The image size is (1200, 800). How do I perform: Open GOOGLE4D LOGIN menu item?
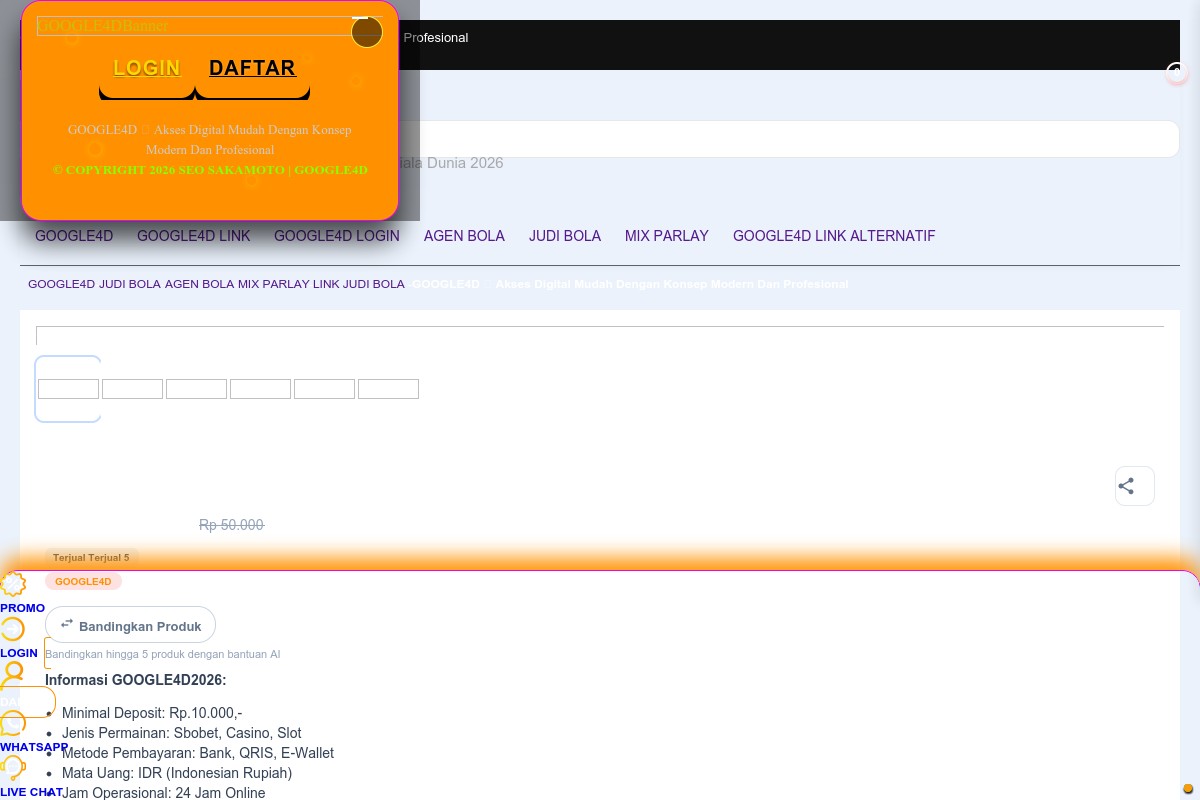click(337, 236)
